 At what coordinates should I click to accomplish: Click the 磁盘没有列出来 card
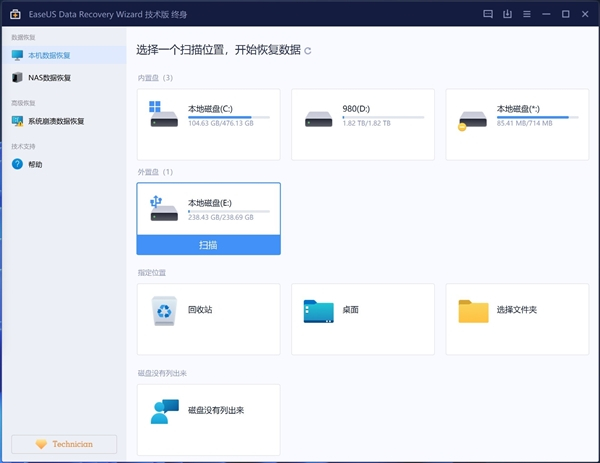(x=208, y=410)
